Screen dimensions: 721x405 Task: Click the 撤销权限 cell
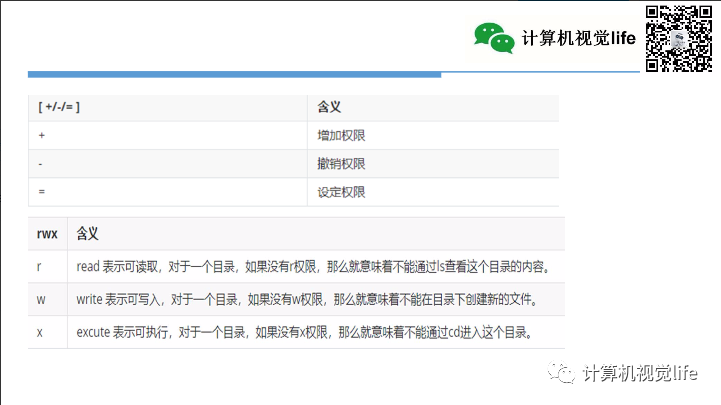(433, 164)
